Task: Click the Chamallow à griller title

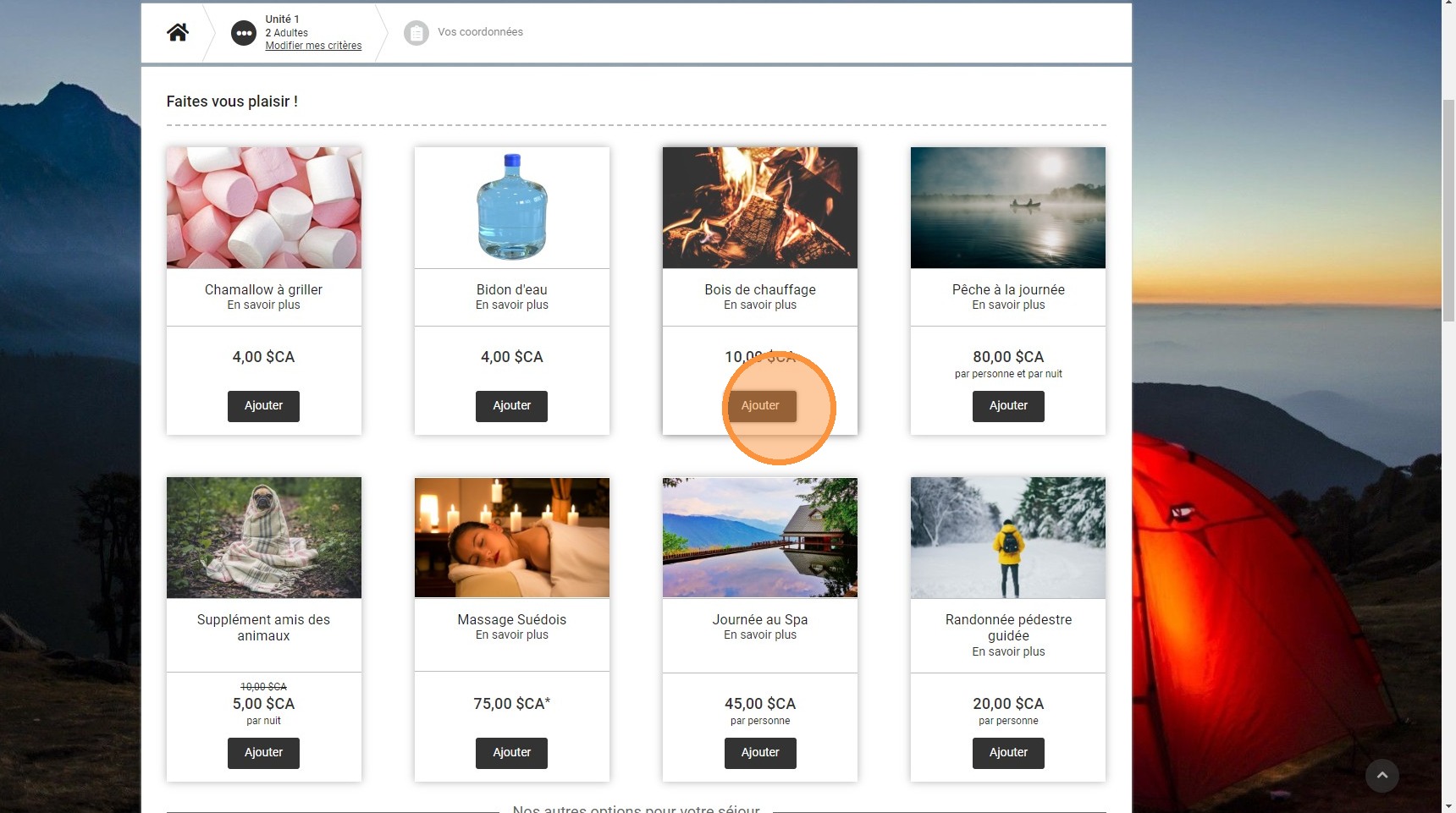Action: 263,289
